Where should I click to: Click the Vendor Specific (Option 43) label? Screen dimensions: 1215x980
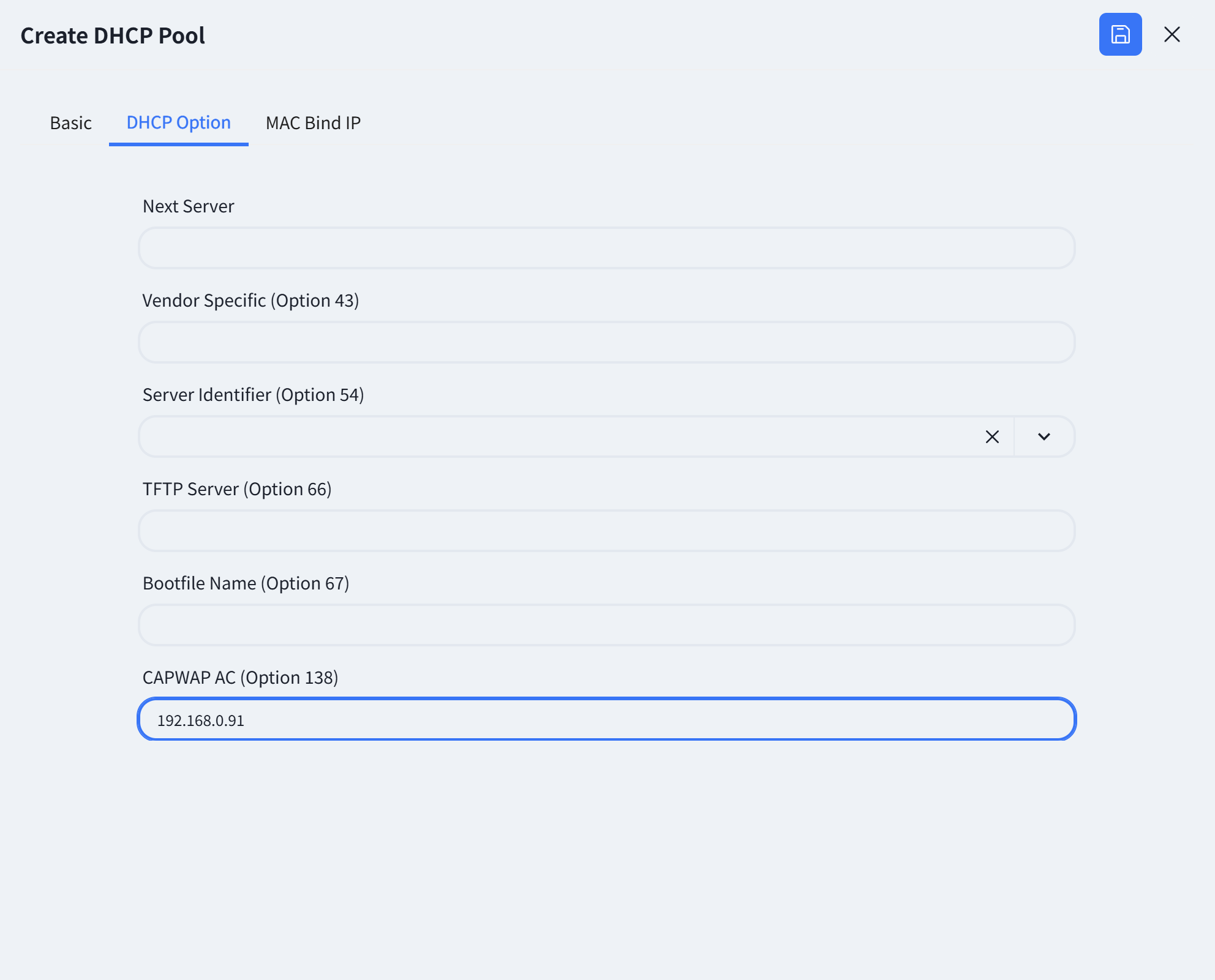point(251,301)
